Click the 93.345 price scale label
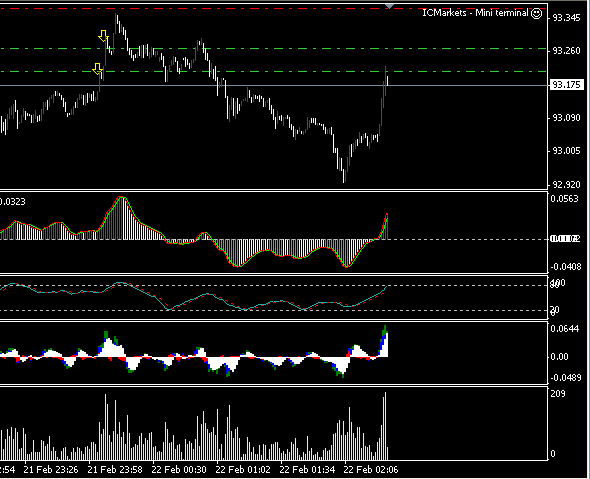Screen dimensions: 590x479 (566, 18)
